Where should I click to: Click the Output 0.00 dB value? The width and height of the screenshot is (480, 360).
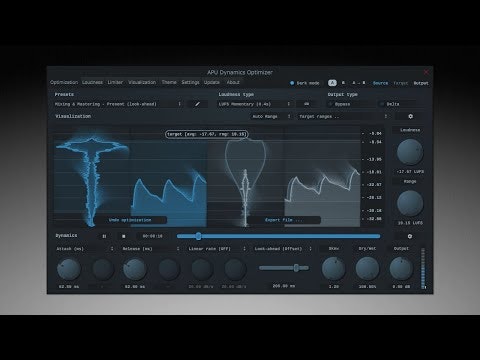(x=401, y=287)
